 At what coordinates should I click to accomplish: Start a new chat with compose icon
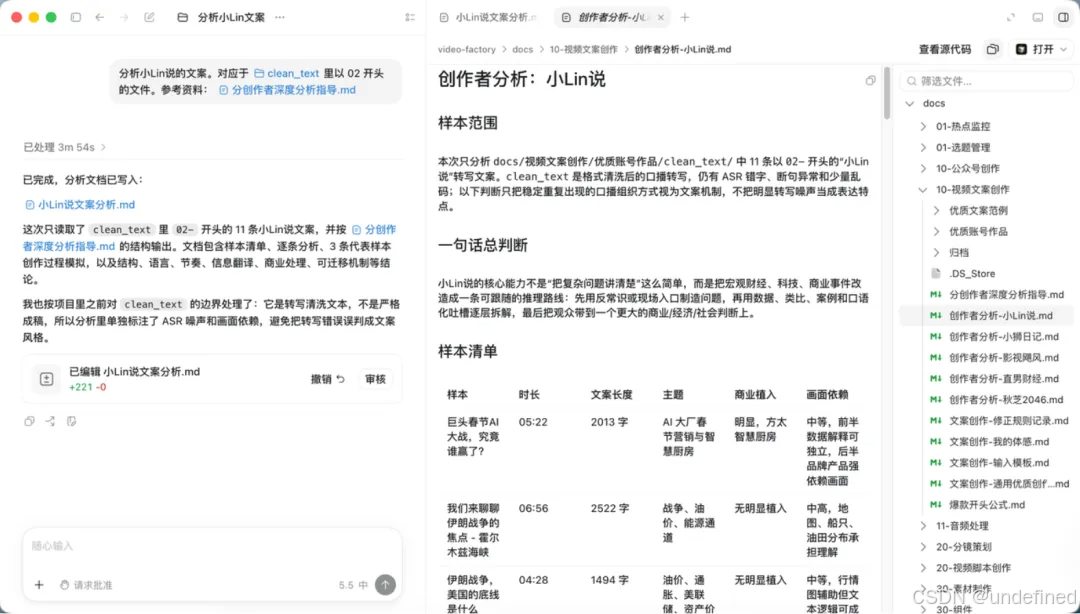click(149, 17)
